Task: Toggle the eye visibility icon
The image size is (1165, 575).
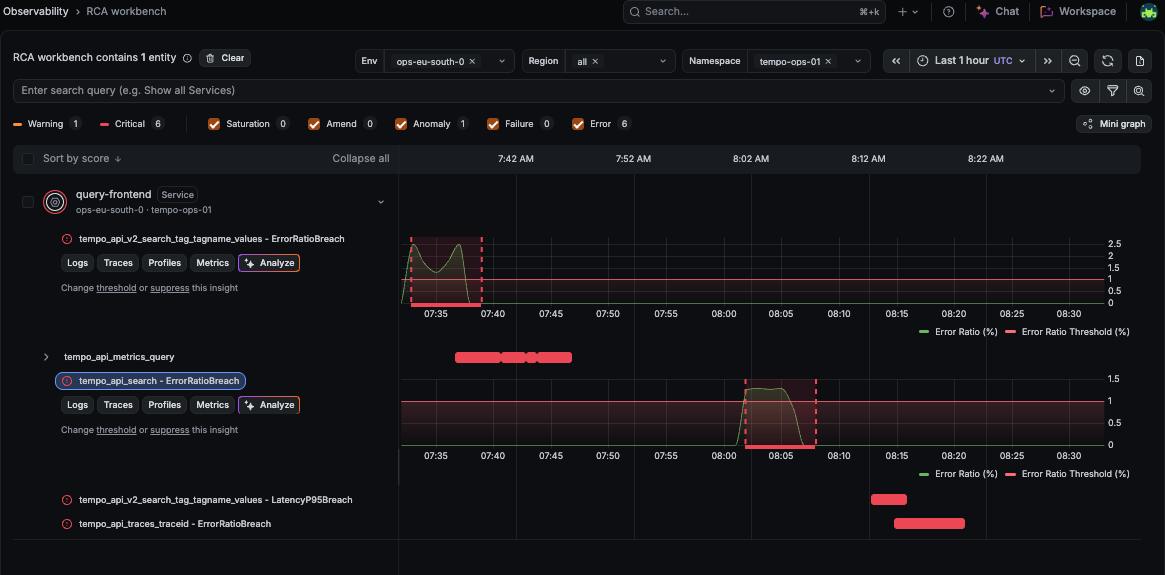Action: pos(1085,91)
